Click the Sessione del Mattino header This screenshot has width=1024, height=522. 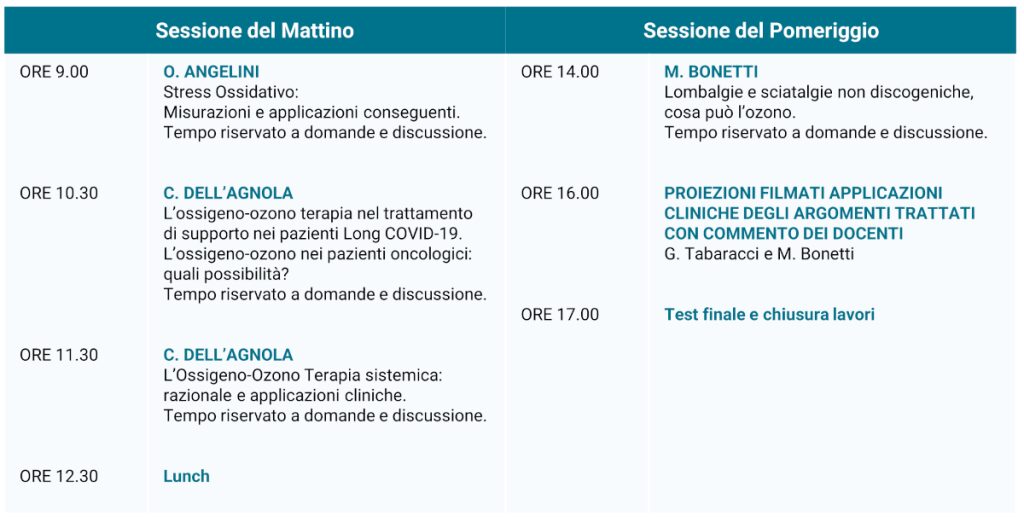tap(254, 31)
